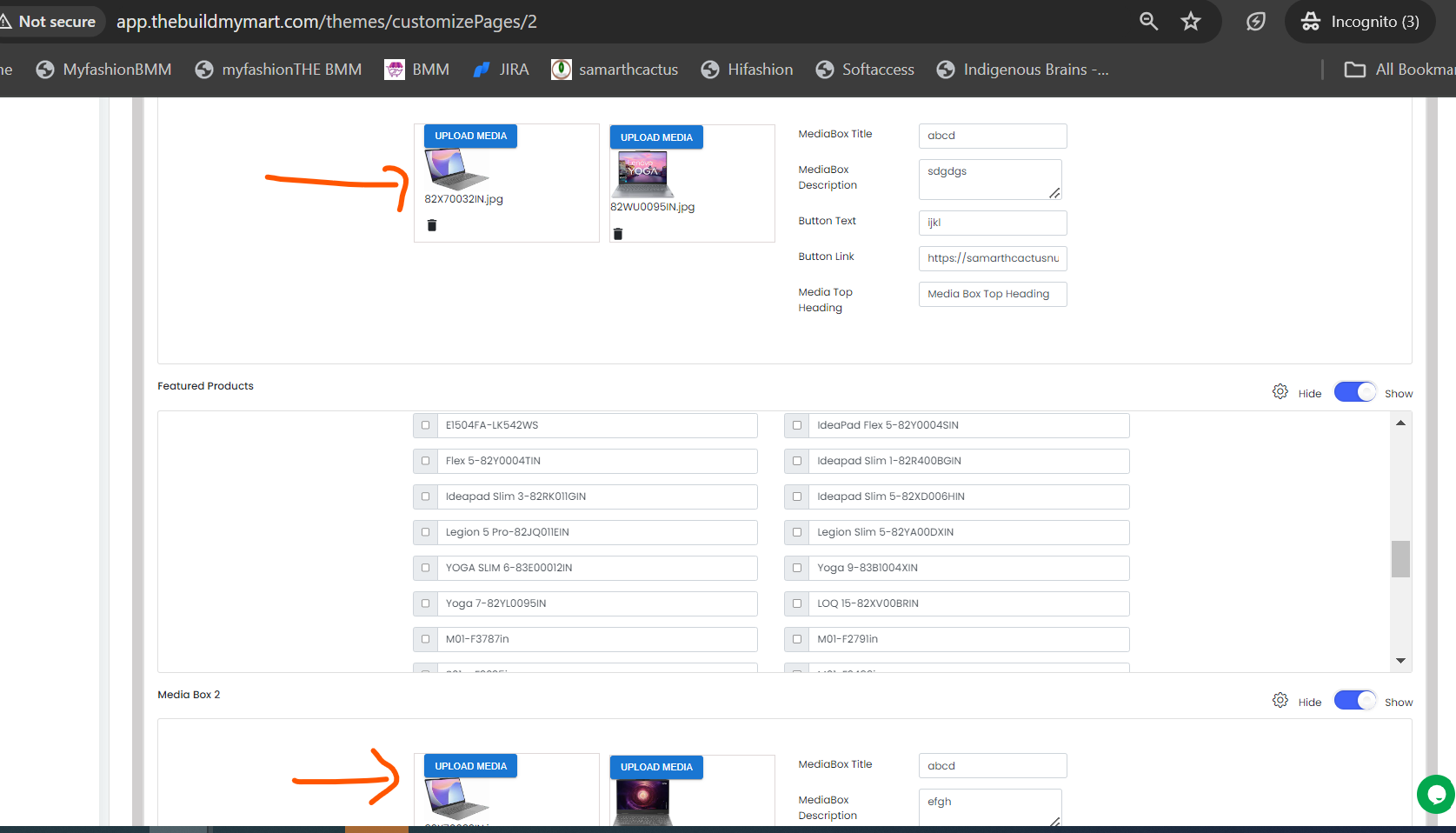Check the Legion 5 Pro-82JQ011EIN product

tap(425, 532)
